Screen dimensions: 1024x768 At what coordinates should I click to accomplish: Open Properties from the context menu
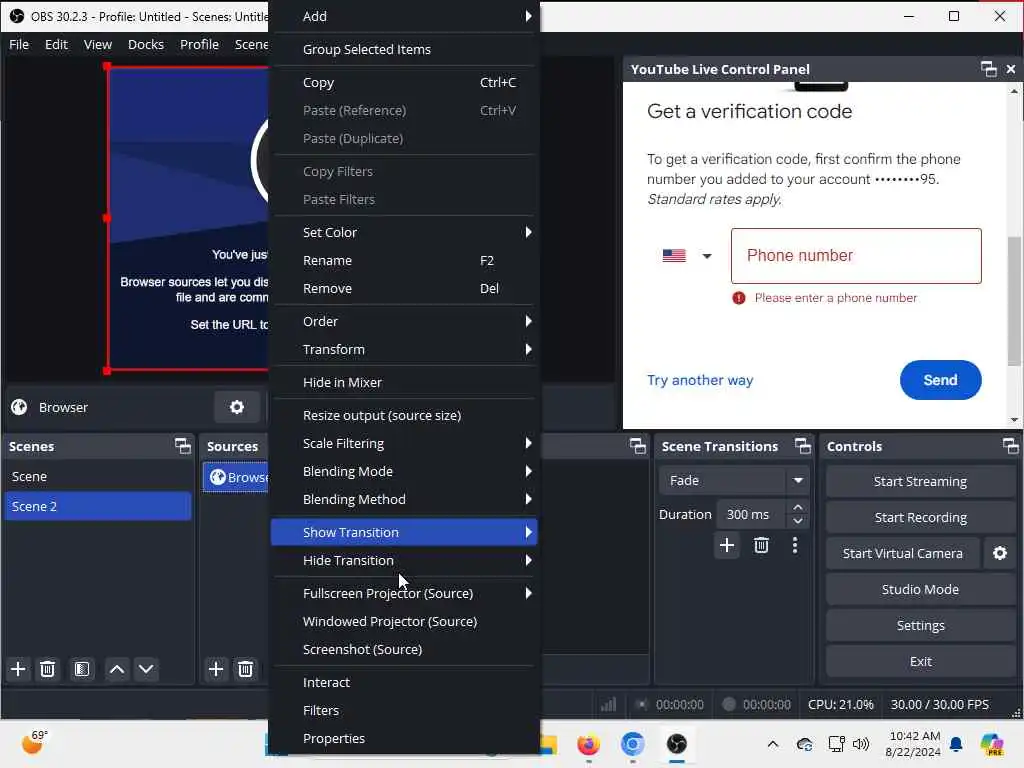[x=404, y=739]
